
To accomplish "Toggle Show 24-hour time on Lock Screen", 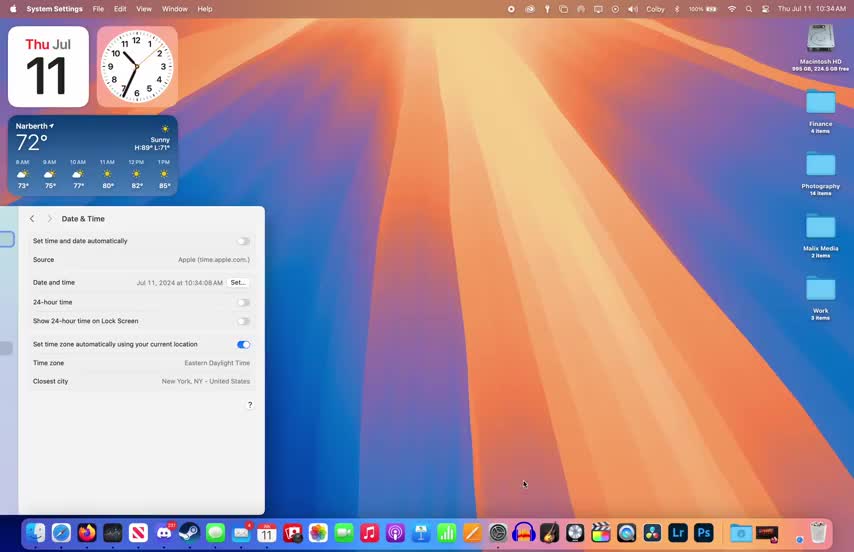I will [x=243, y=321].
